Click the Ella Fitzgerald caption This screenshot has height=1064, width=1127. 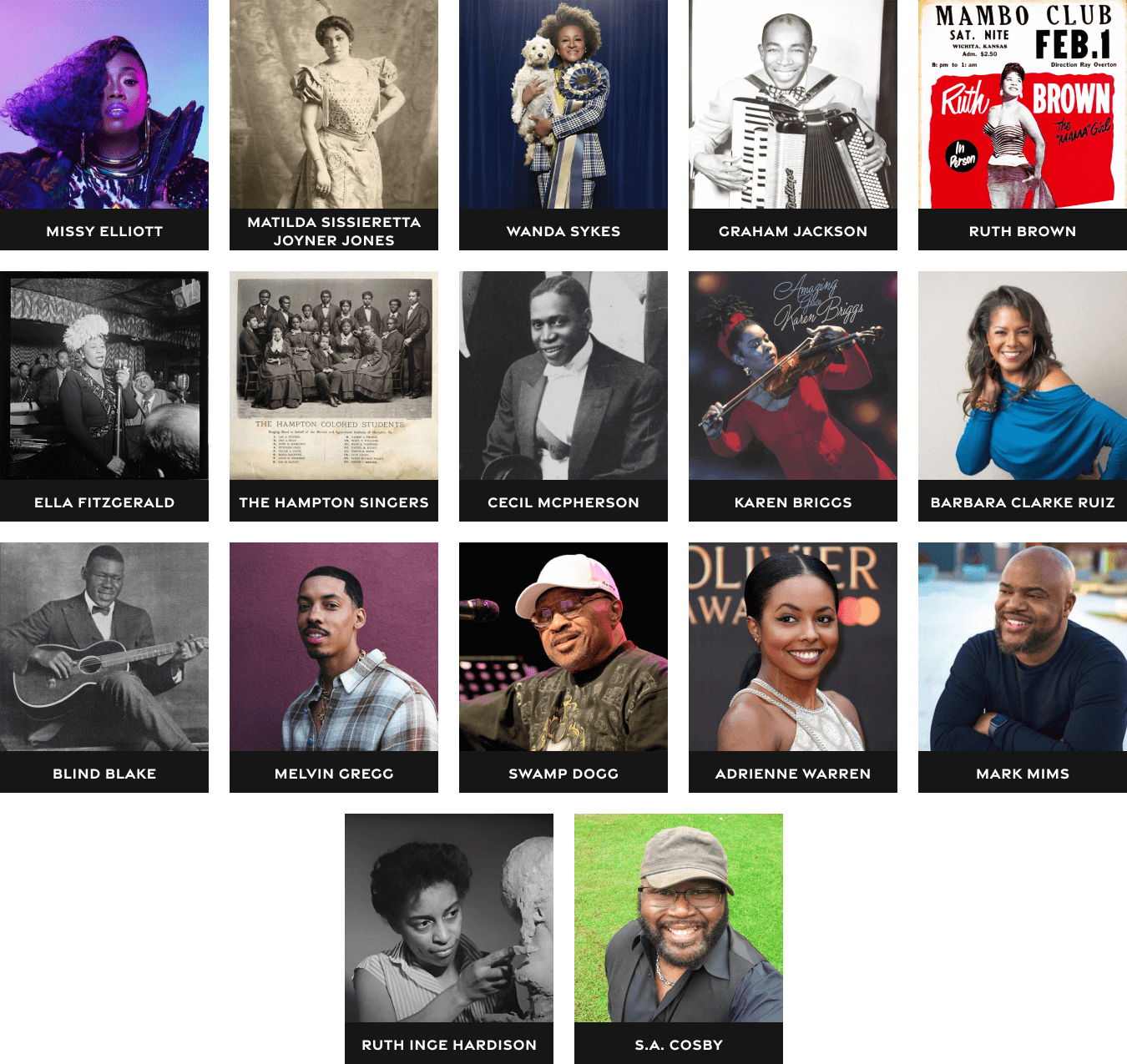[104, 502]
